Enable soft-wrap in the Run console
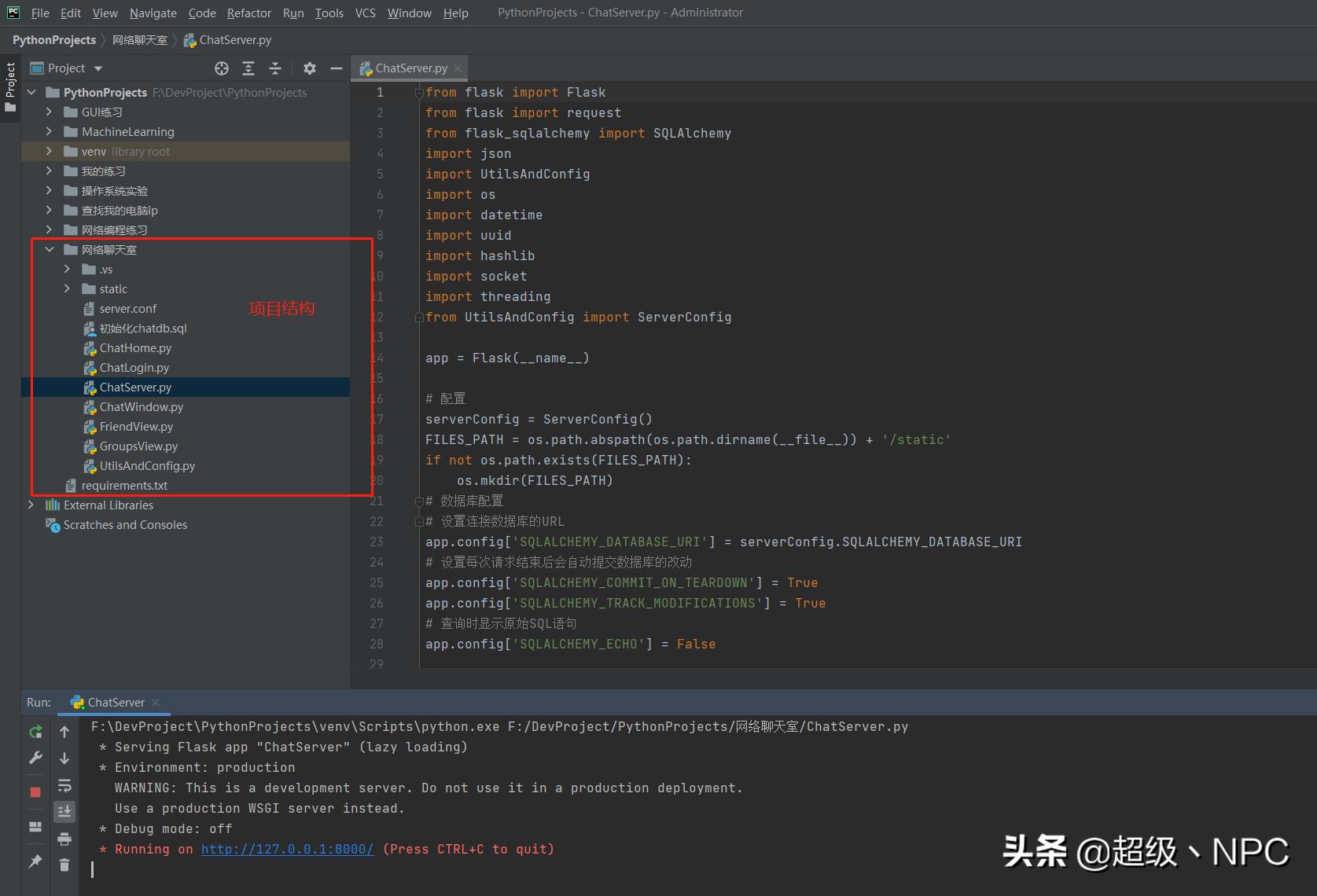Viewport: 1317px width, 896px height. click(x=64, y=786)
